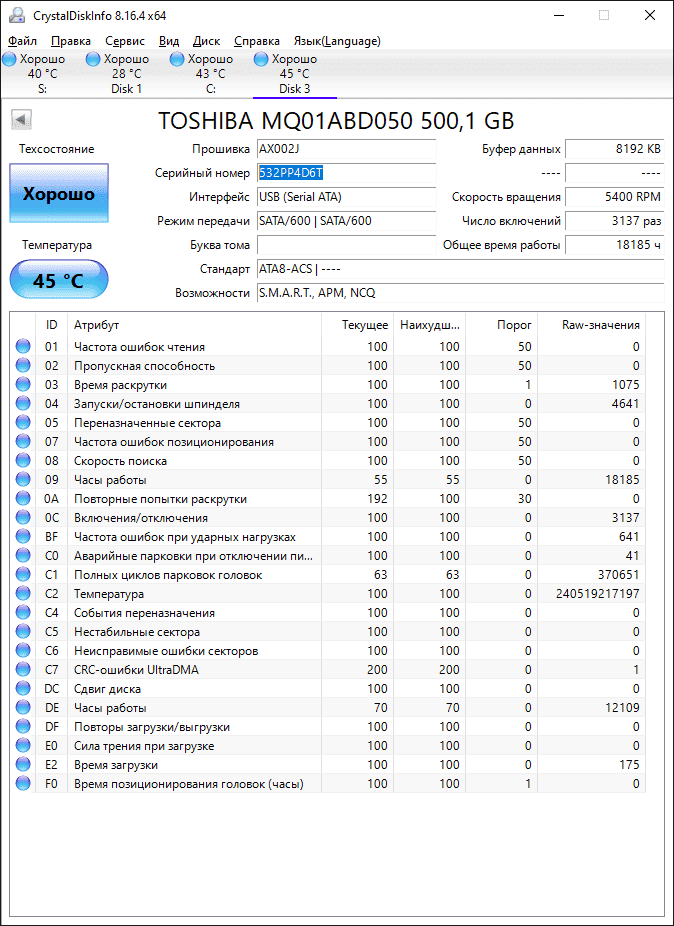
Task: Open the Файл menu
Action: (x=22, y=41)
